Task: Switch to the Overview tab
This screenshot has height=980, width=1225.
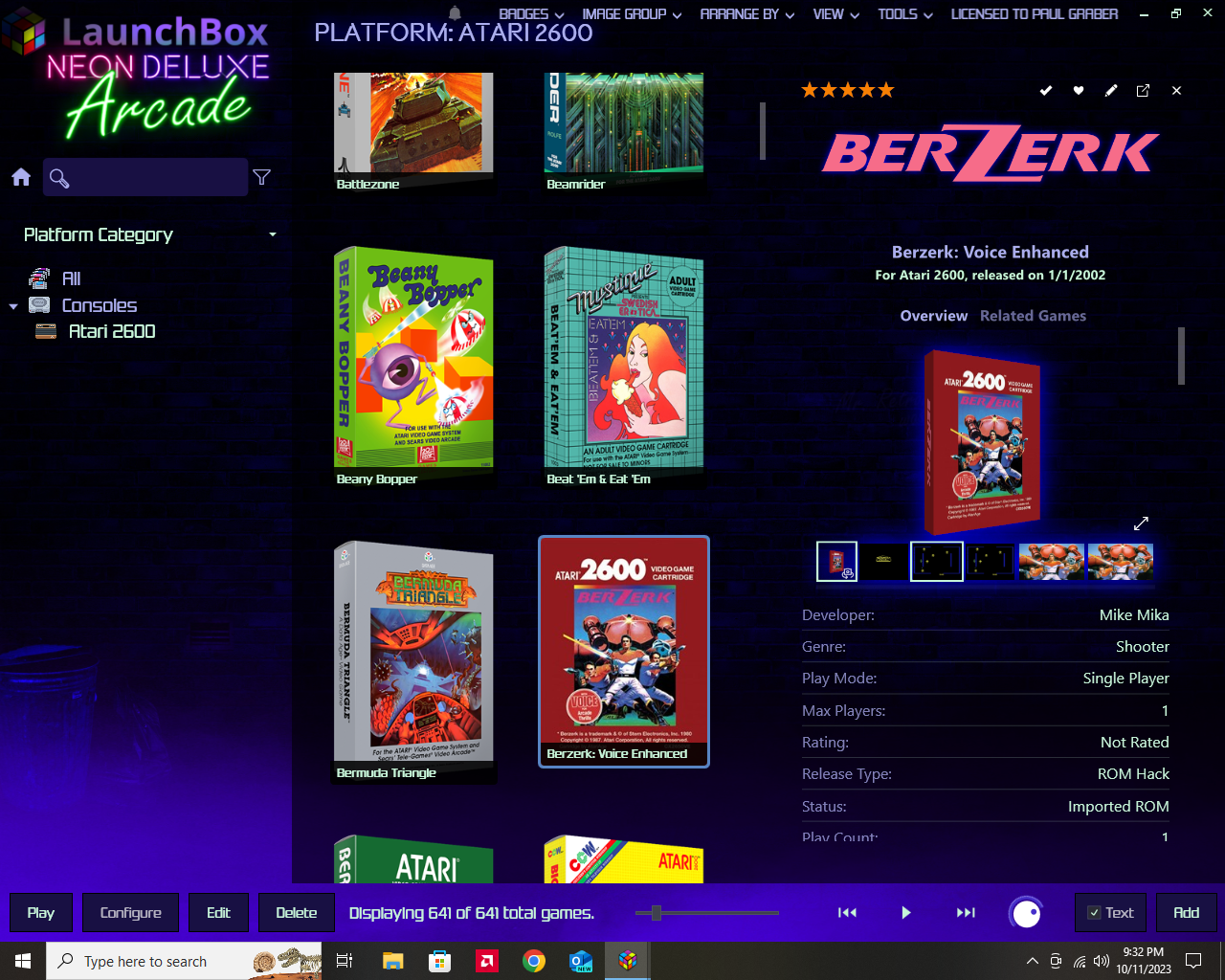Action: (x=934, y=316)
